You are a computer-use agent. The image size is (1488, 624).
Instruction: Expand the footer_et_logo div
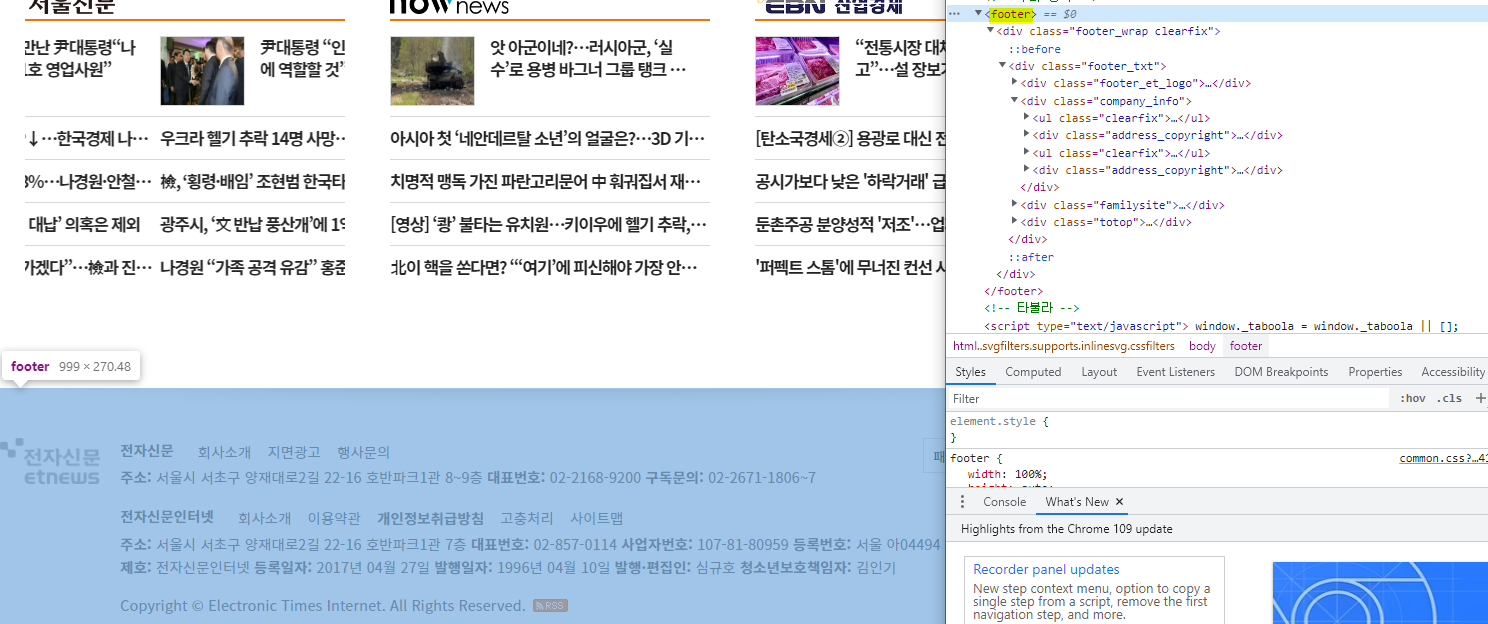tap(1014, 83)
